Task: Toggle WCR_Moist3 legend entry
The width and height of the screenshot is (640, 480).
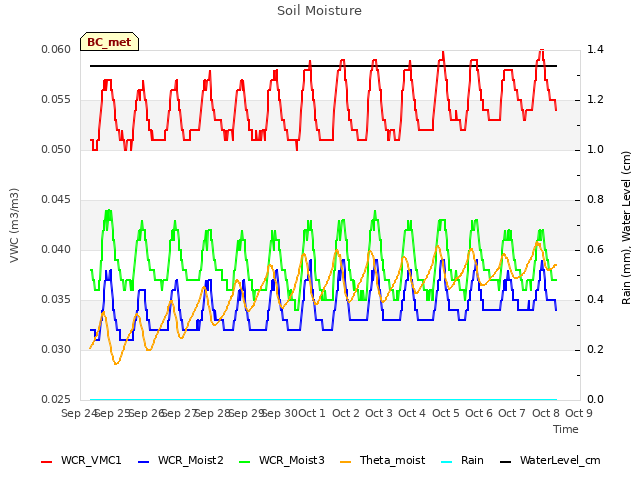Action: 282,460
